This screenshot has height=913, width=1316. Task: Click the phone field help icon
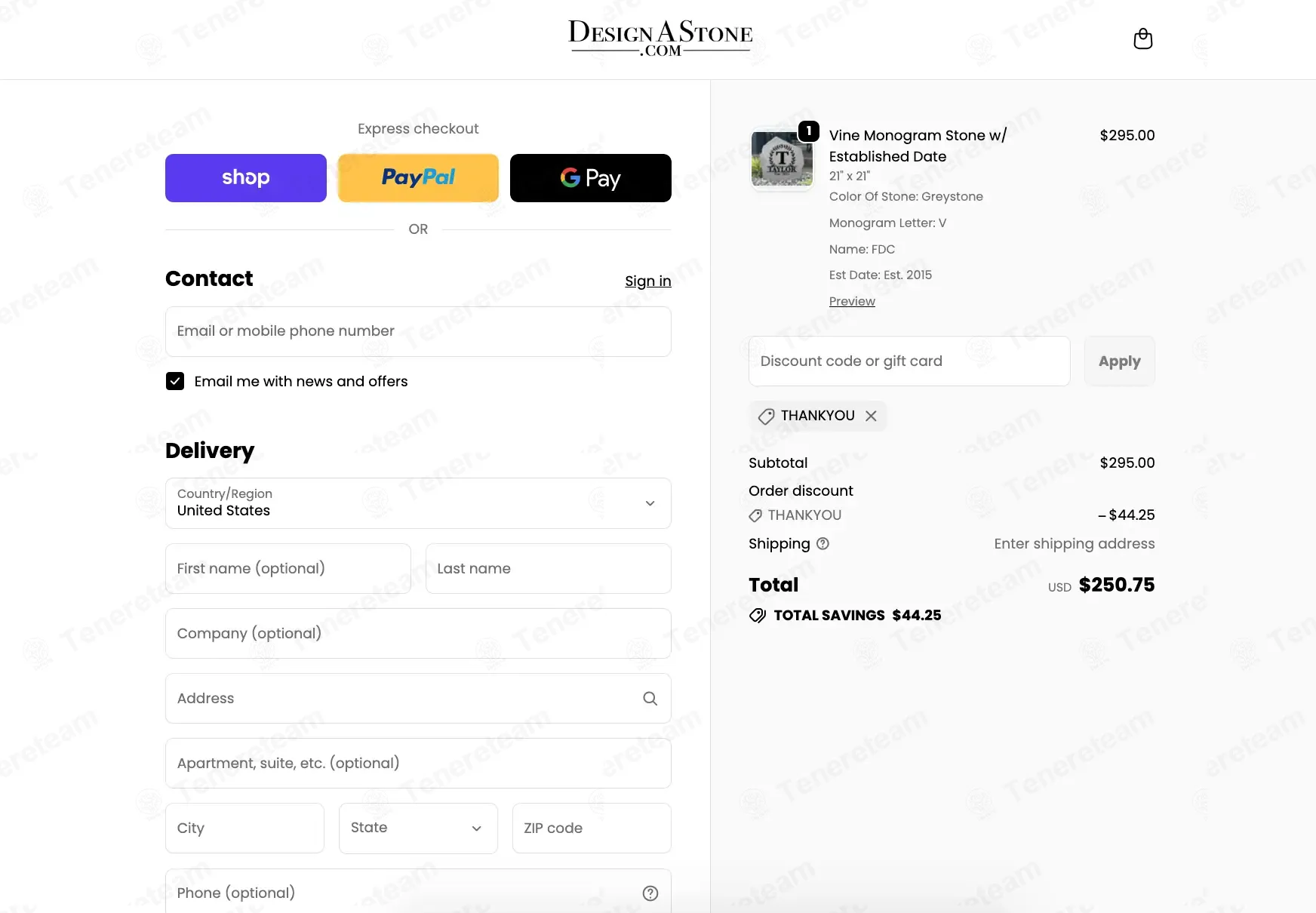[650, 893]
